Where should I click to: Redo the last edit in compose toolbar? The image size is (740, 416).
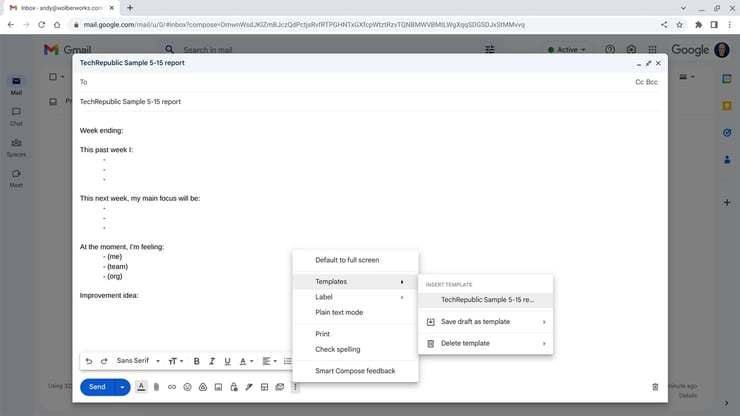pos(104,361)
